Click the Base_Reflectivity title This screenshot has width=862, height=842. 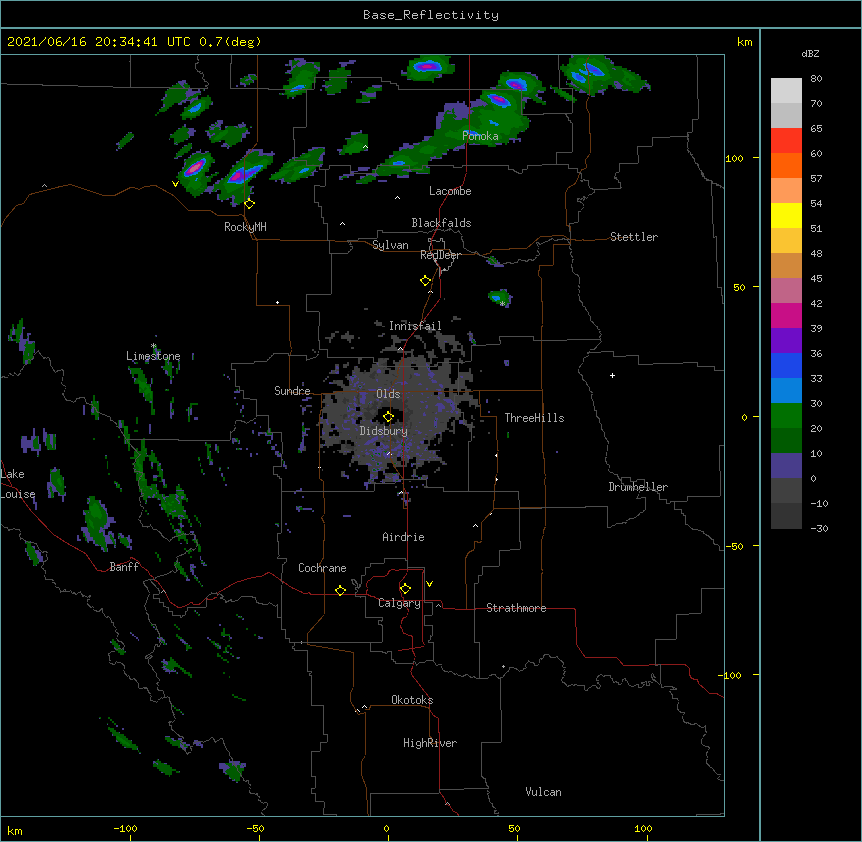(x=431, y=15)
